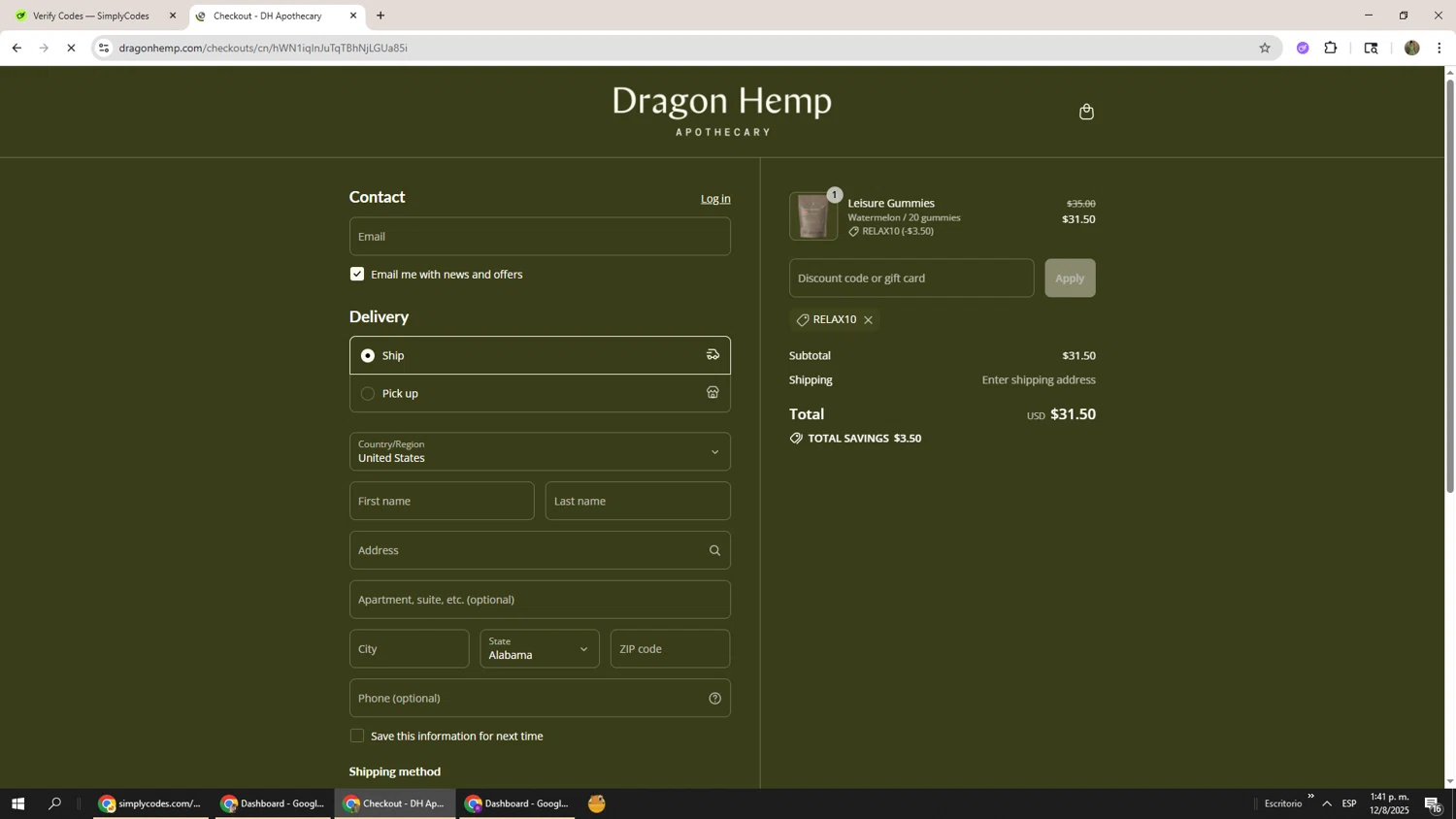Close the Verify Codes SimplyCodes tab
The height and width of the screenshot is (819, 1456).
[173, 16]
